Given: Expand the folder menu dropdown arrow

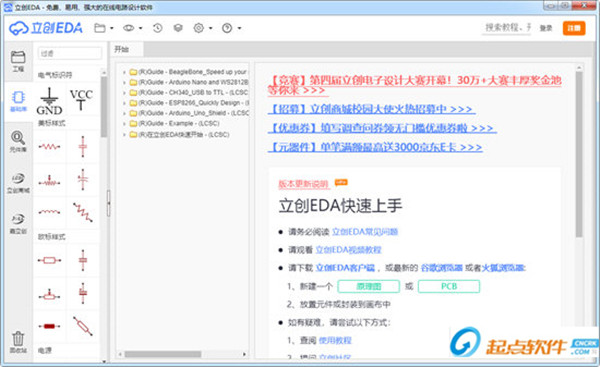Looking at the screenshot, I should pos(112,28).
